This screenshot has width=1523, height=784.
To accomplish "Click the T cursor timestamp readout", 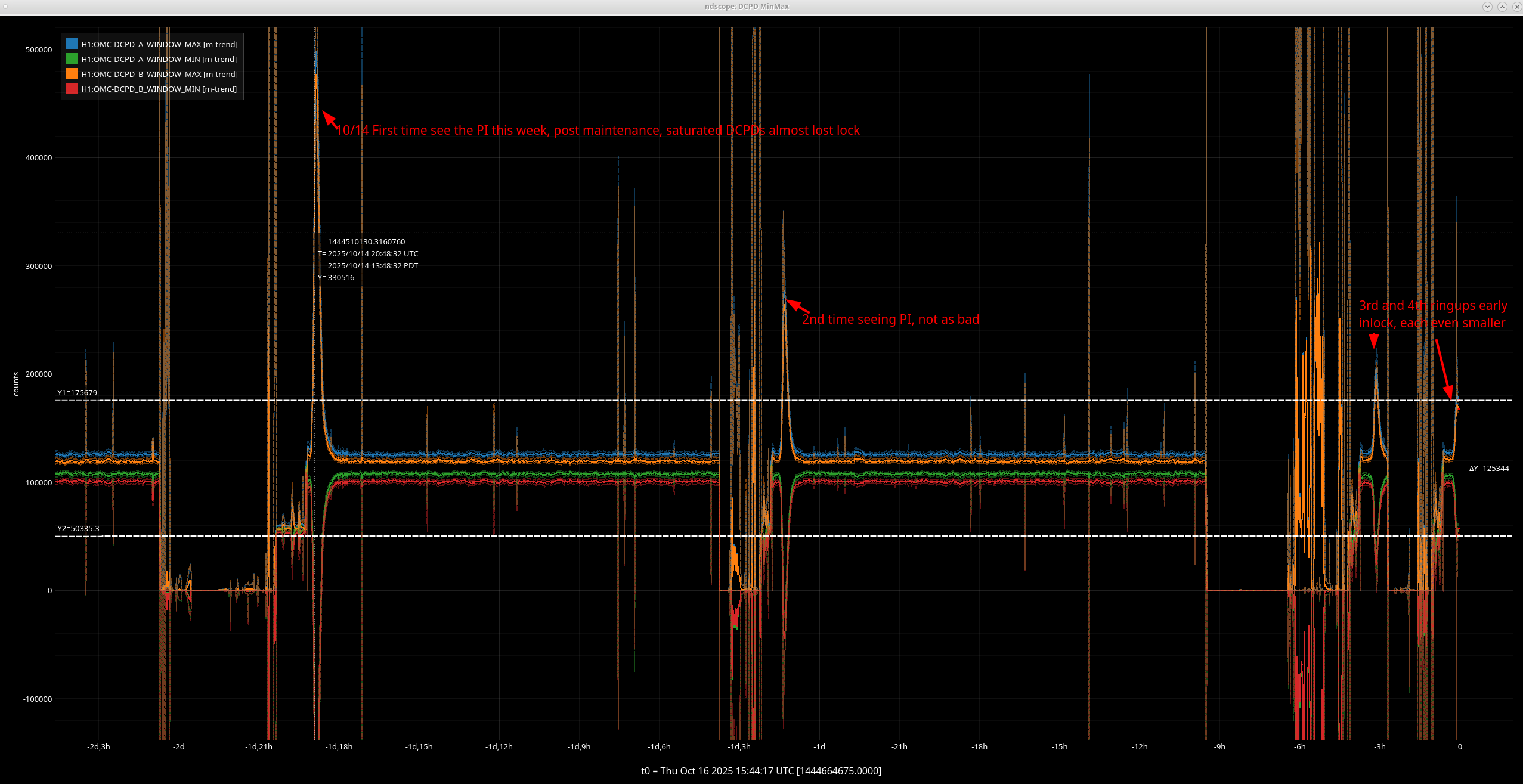I will [368, 253].
